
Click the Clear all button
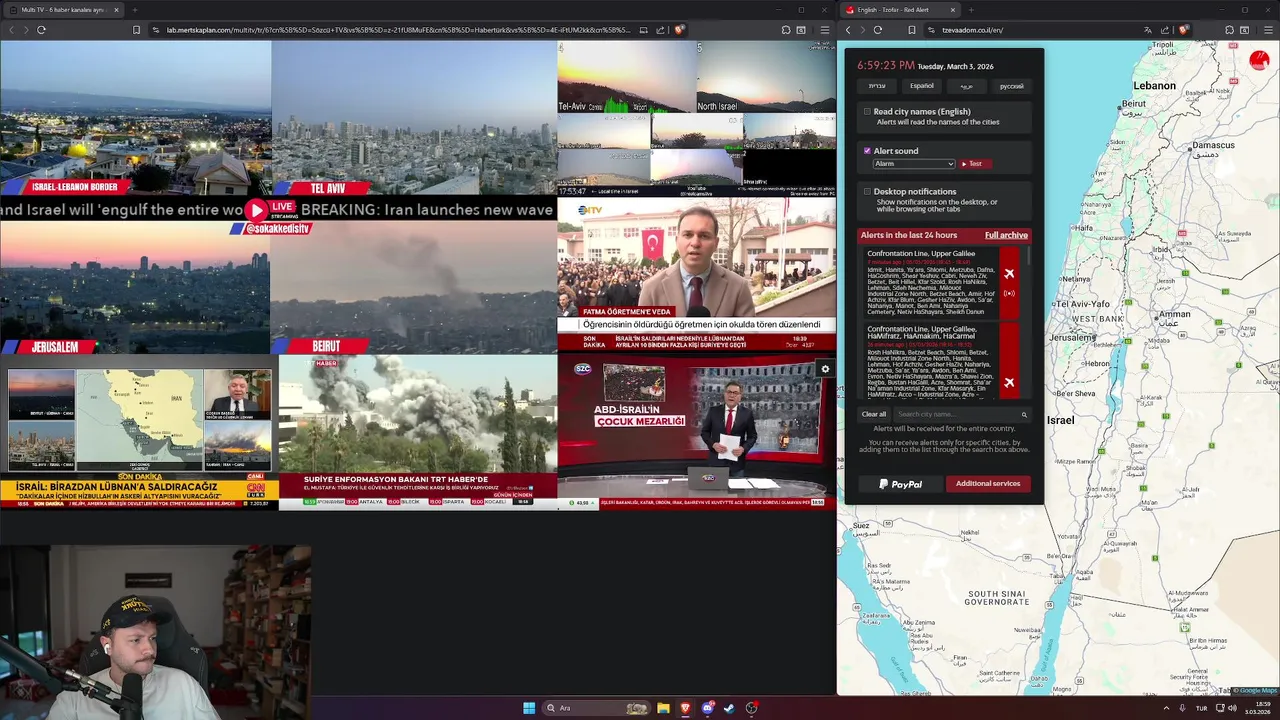[x=874, y=414]
